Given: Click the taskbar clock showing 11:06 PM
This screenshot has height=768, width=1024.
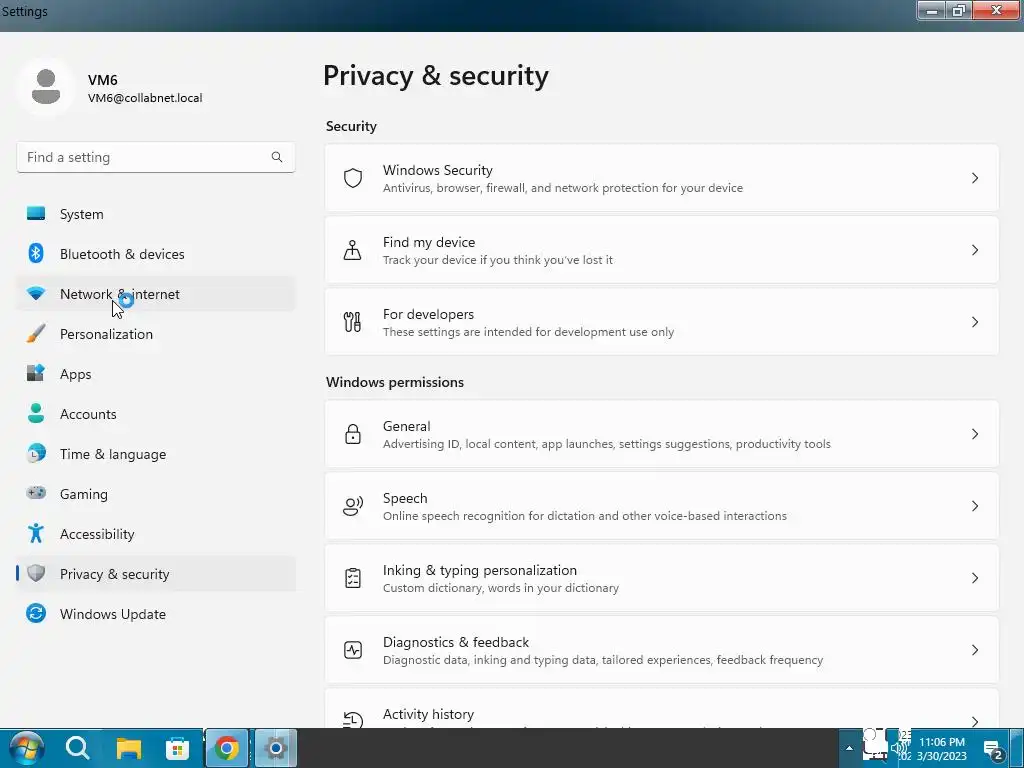Looking at the screenshot, I should pyautogui.click(x=942, y=748).
